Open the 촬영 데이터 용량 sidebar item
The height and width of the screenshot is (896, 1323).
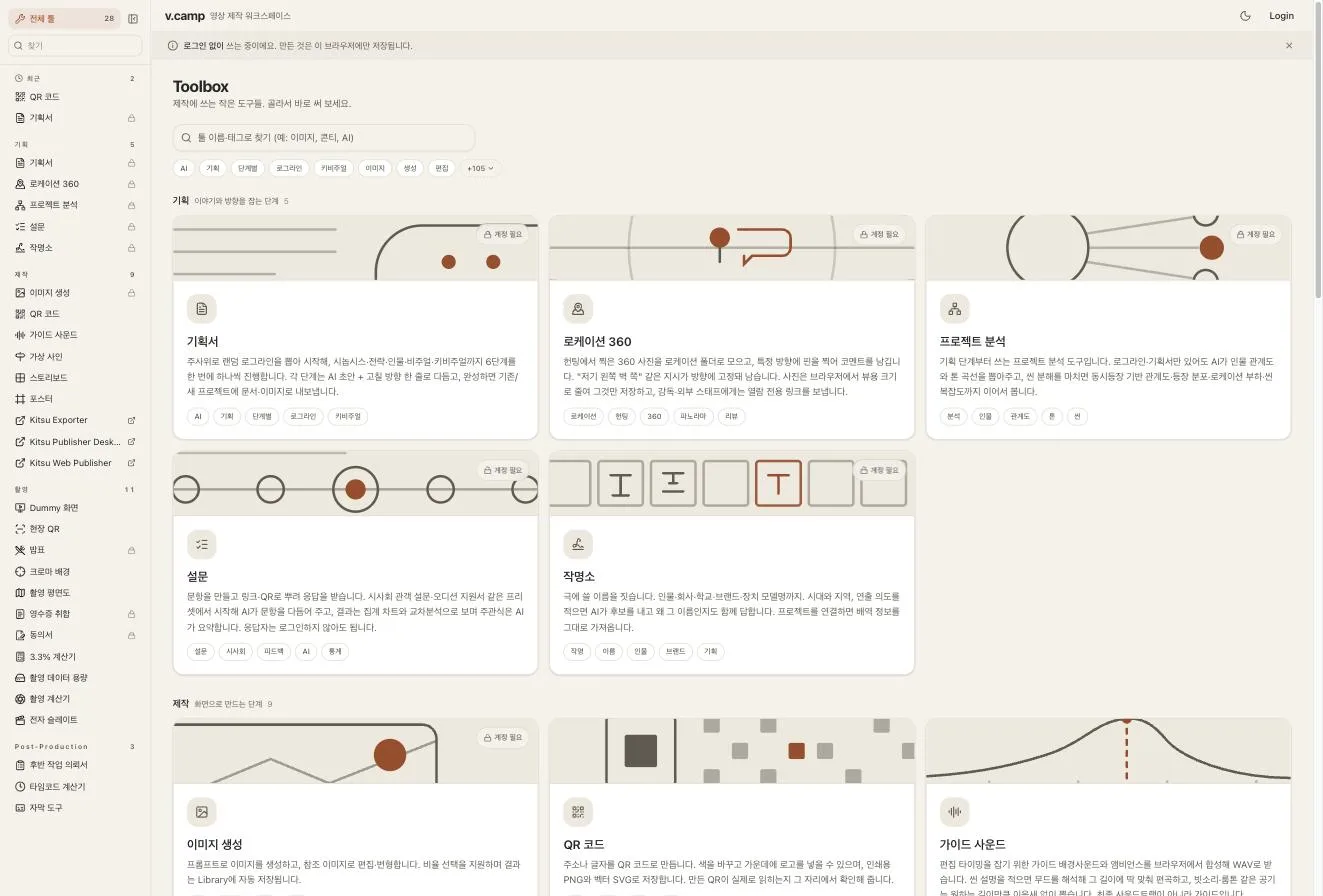75,678
